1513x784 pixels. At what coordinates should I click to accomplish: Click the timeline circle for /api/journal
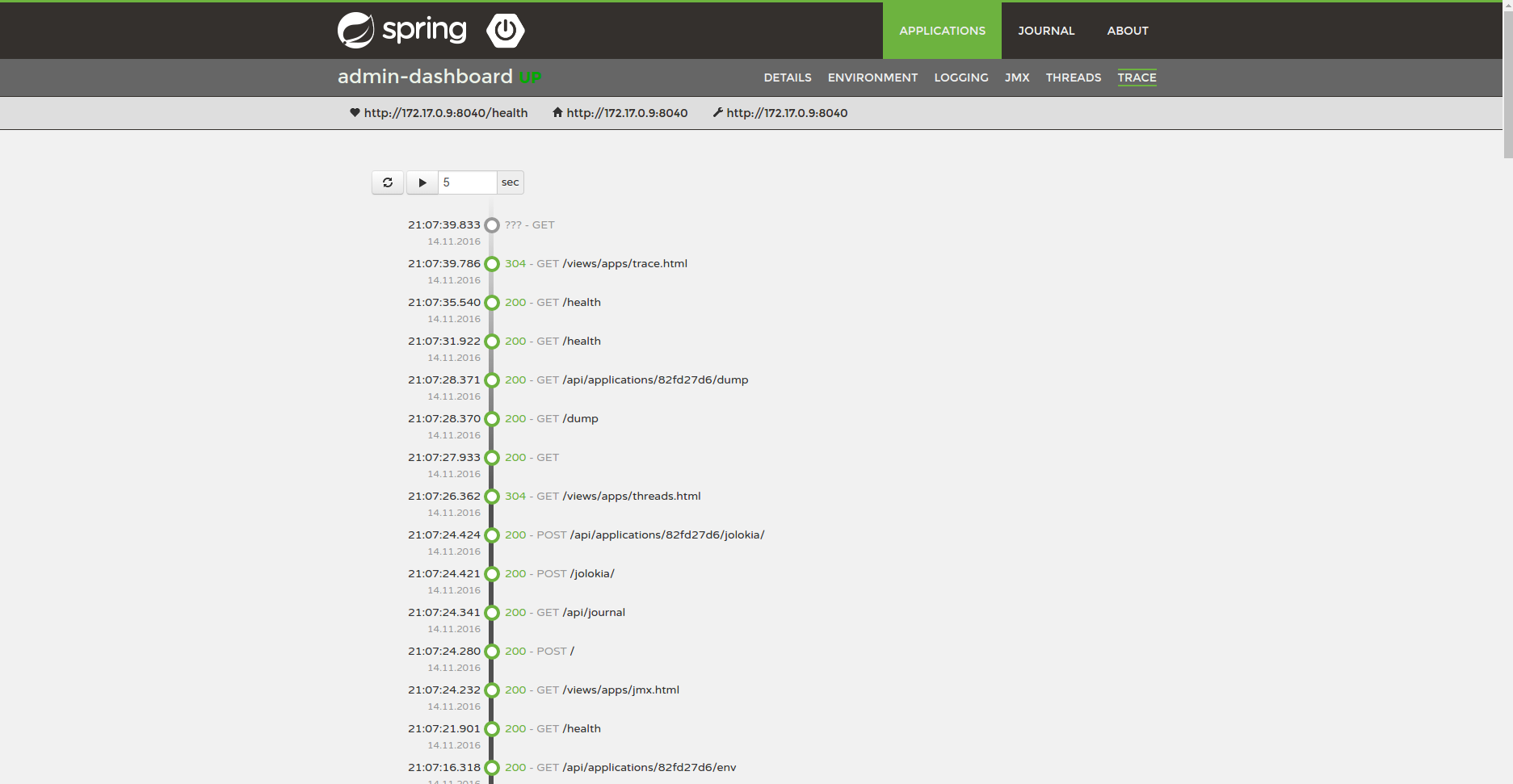pyautogui.click(x=492, y=613)
